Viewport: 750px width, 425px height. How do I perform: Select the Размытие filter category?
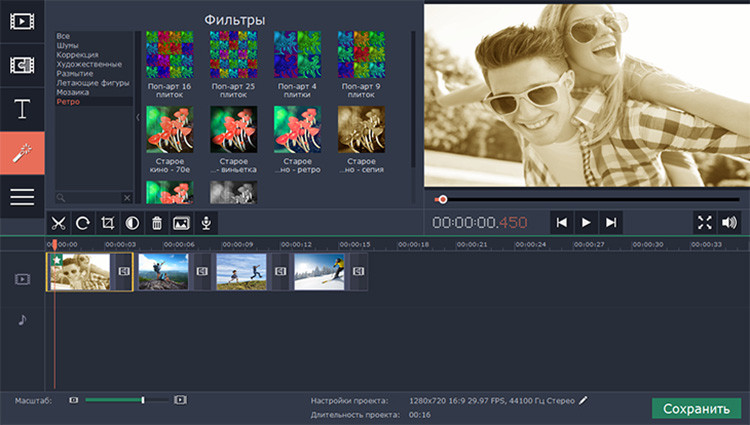76,73
